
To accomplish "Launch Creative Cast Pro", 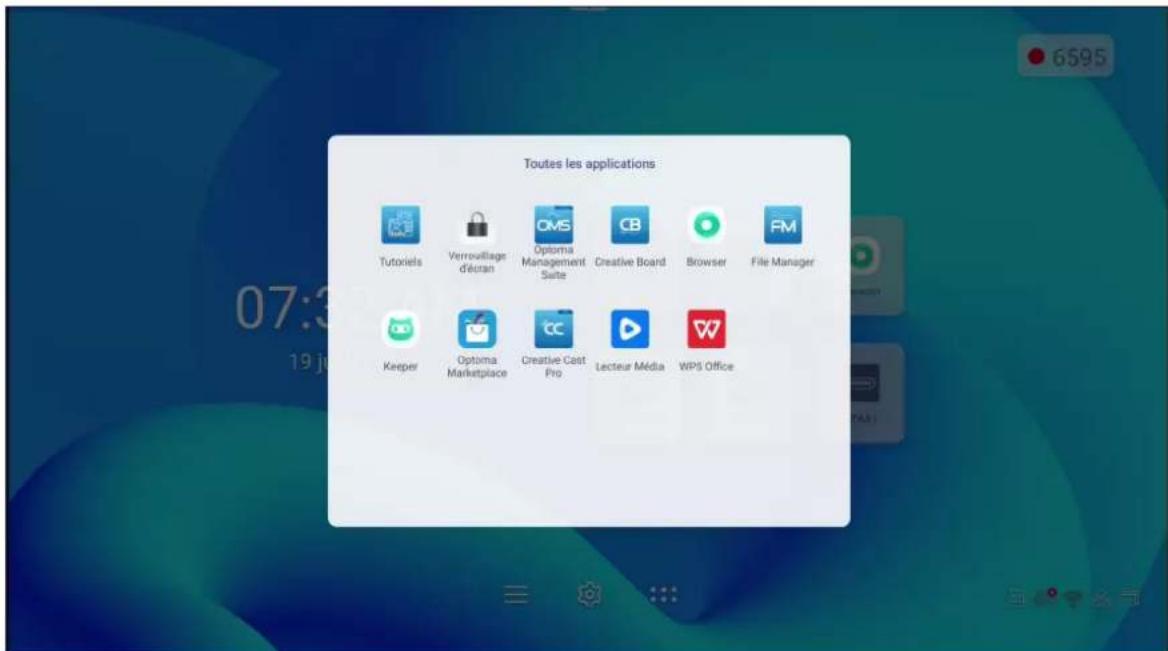I will [553, 329].
